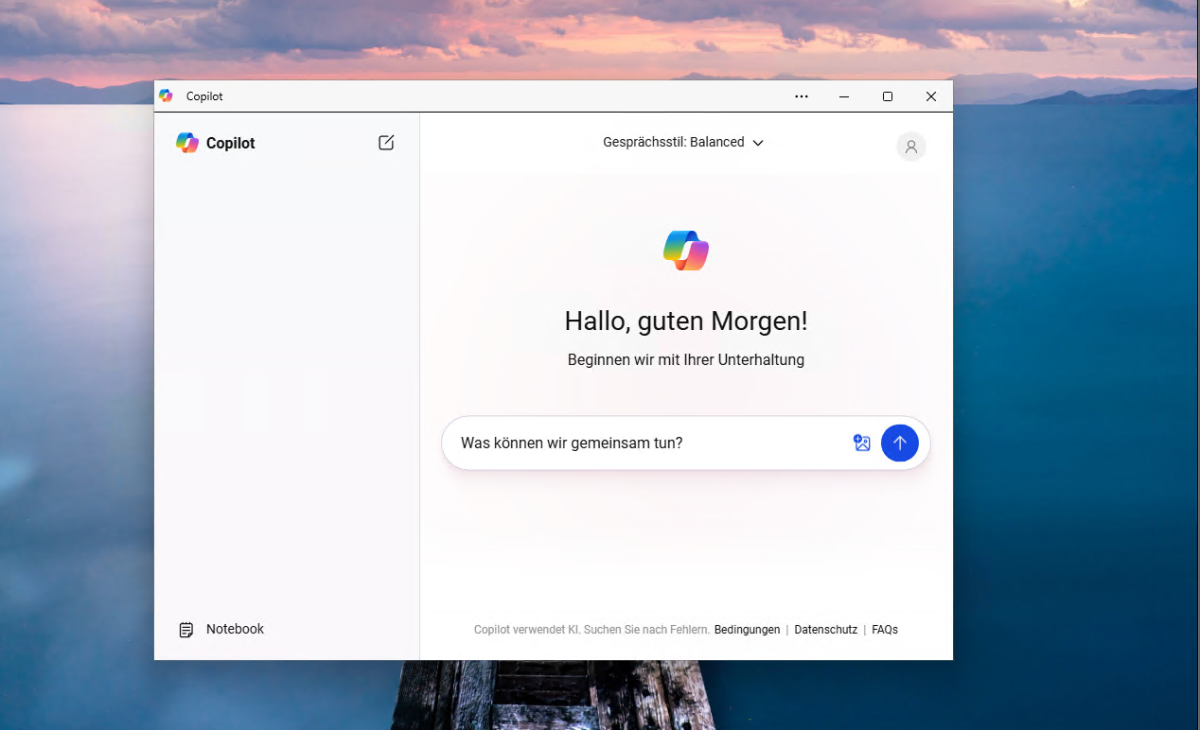The image size is (1200, 730).
Task: Click the Notebook label text
Action: click(x=234, y=629)
